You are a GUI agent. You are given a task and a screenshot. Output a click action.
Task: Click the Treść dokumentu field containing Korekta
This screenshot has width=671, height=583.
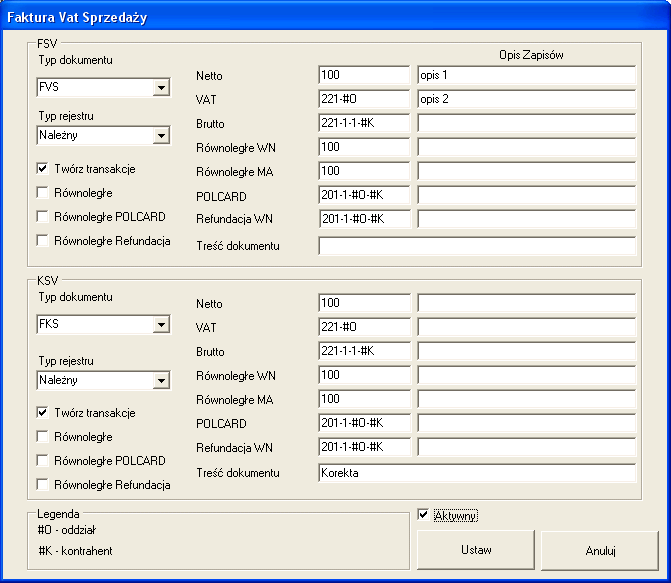(x=477, y=473)
